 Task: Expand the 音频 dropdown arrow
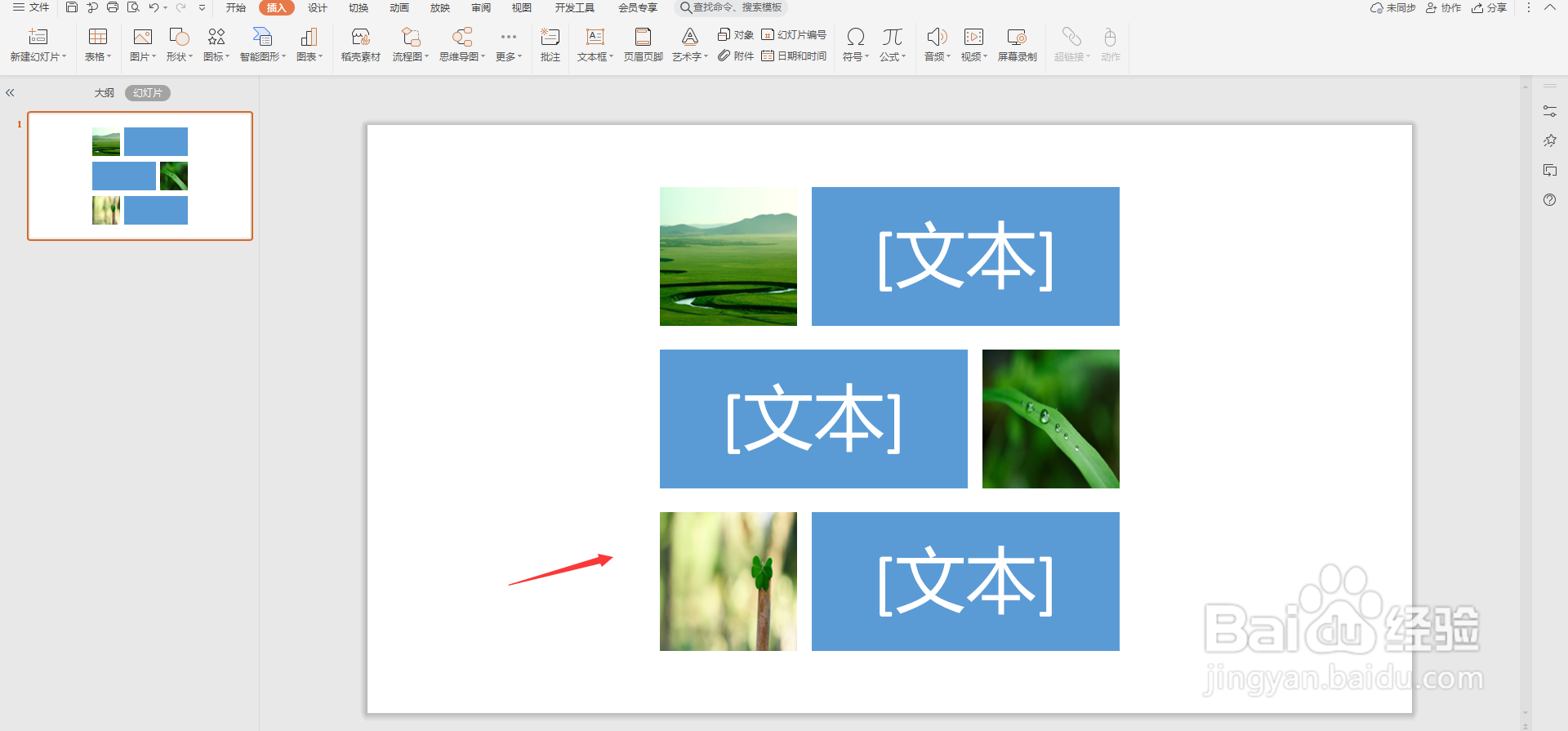pyautogui.click(x=949, y=56)
